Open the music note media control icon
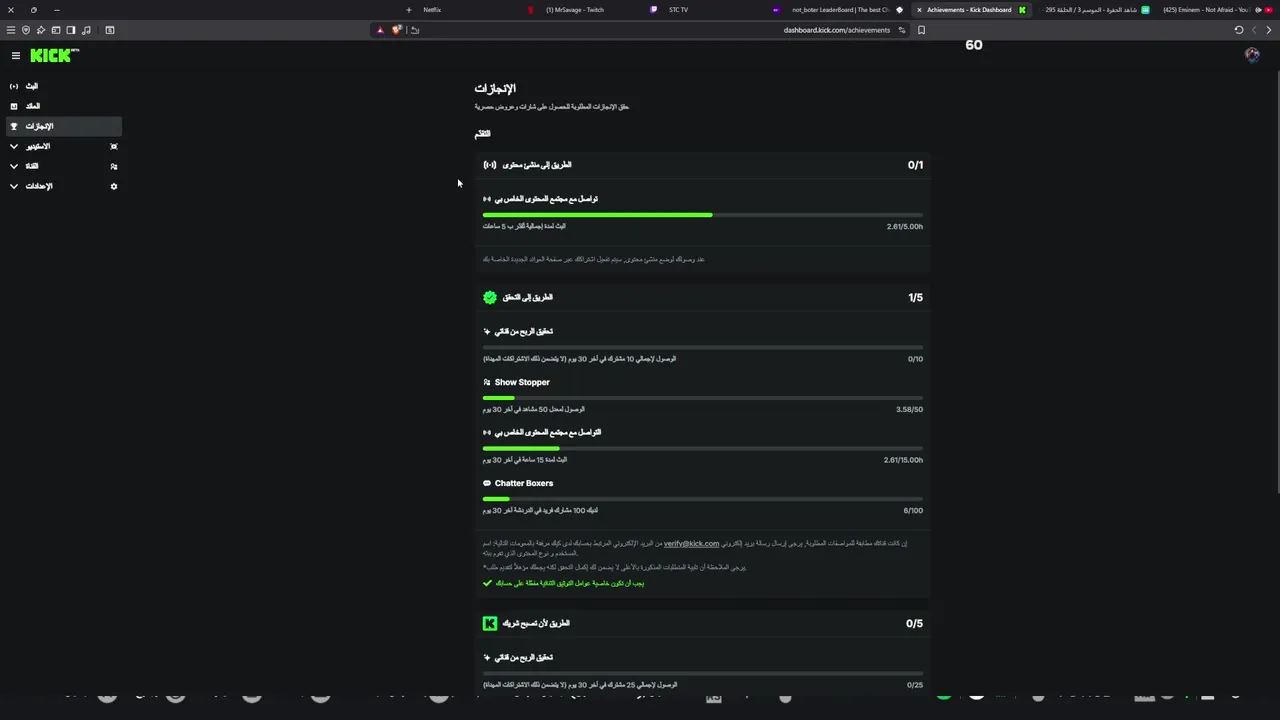 point(87,30)
